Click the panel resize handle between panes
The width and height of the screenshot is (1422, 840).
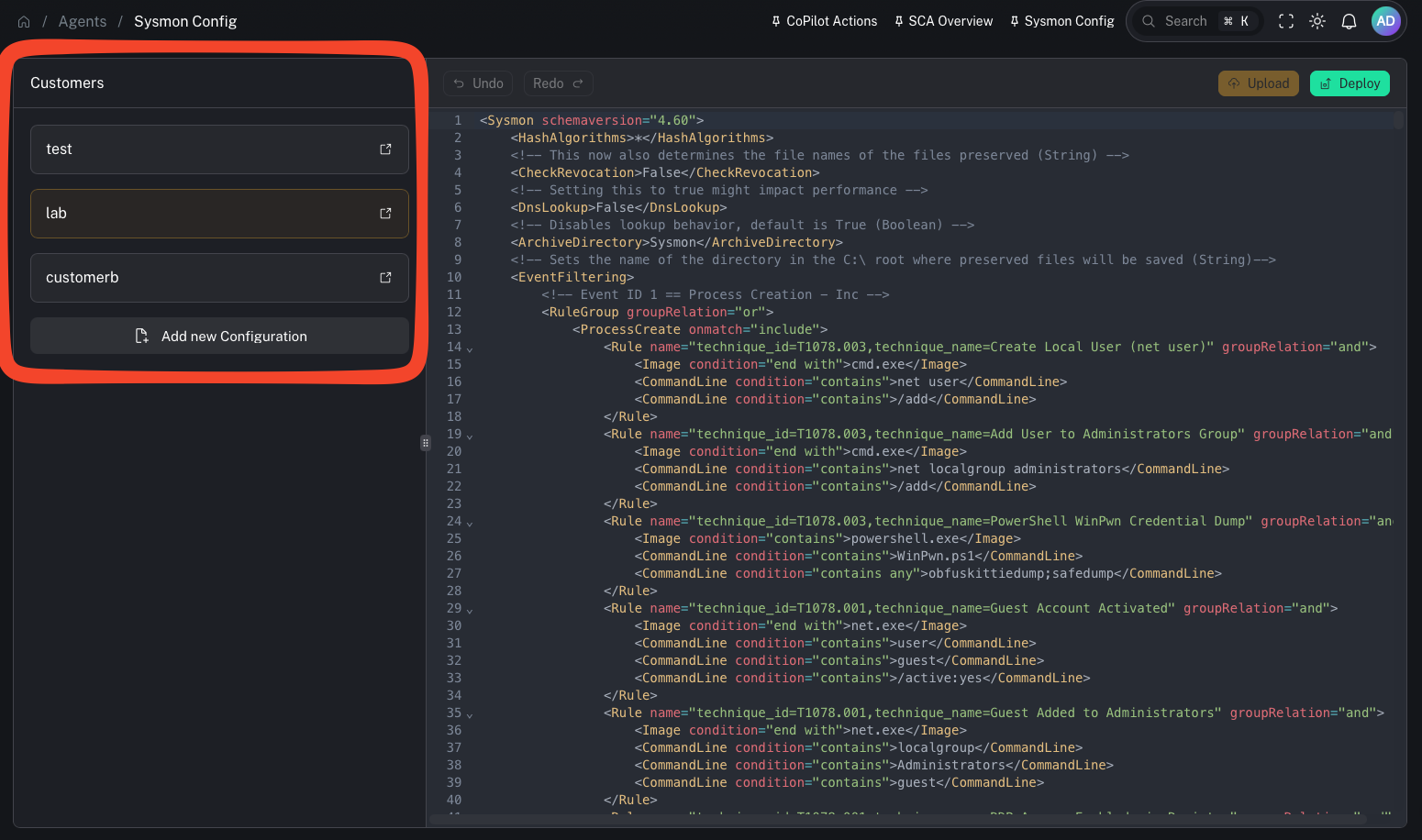point(425,443)
